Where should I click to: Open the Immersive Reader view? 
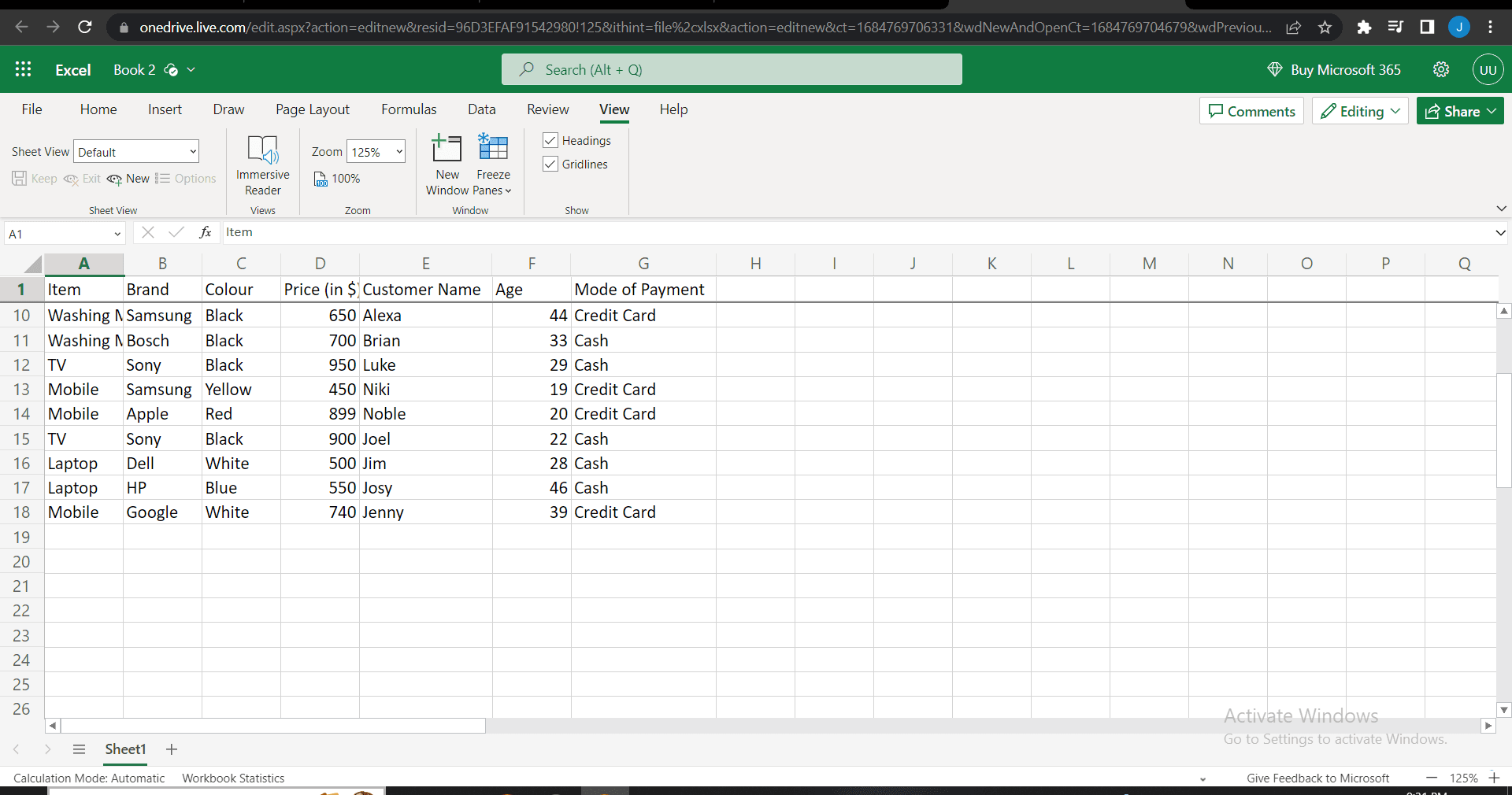tap(262, 165)
